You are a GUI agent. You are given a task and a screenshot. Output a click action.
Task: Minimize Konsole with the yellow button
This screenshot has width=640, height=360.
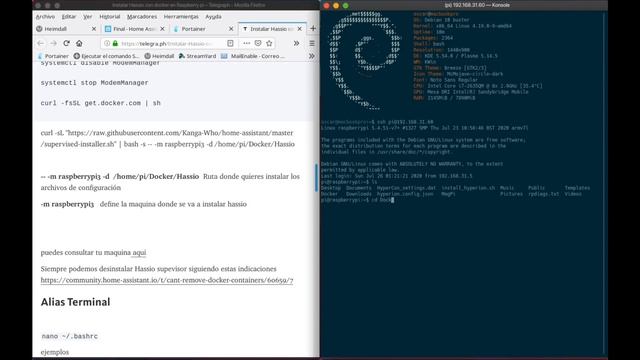pos(336,6)
